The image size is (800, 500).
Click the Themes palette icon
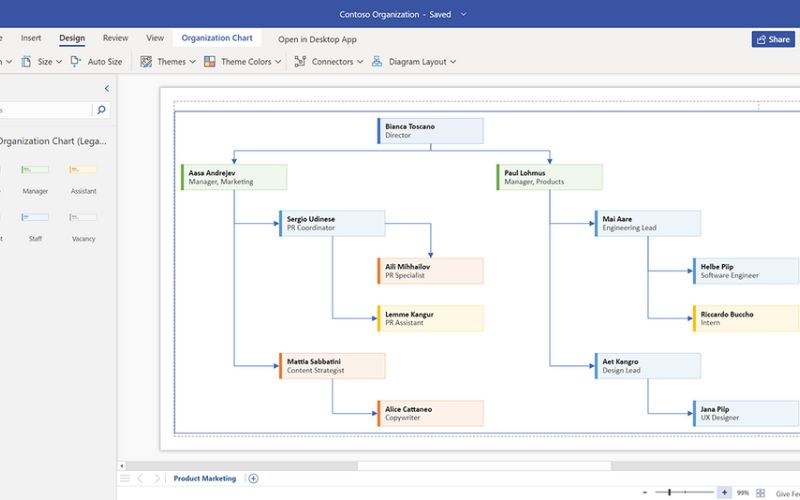(146, 62)
